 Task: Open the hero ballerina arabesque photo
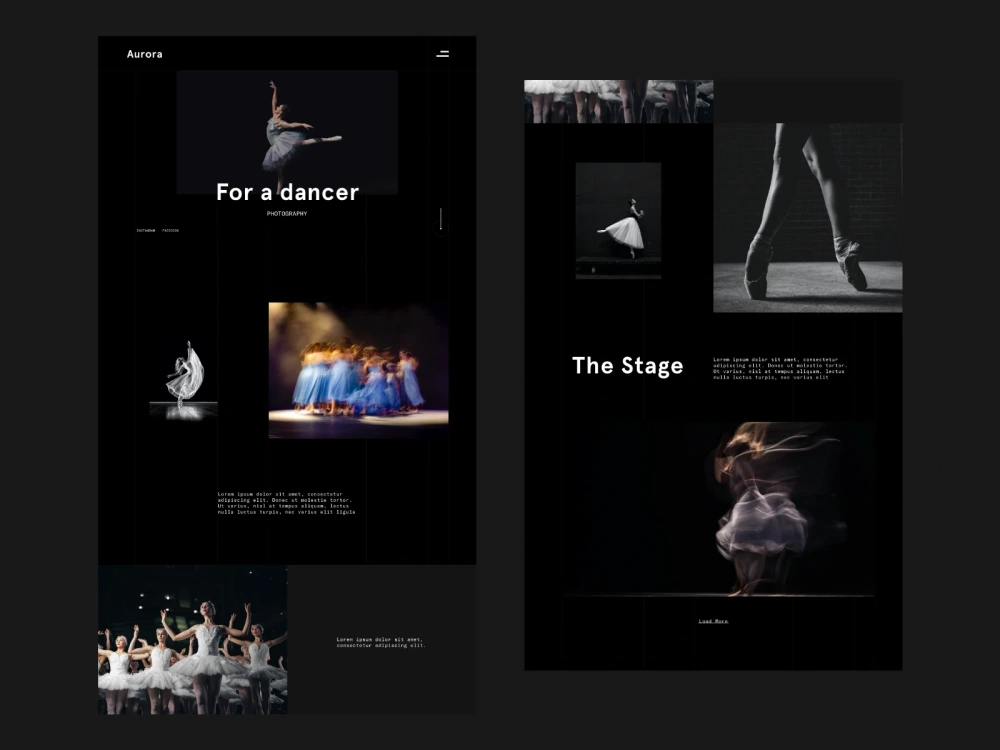(x=287, y=132)
